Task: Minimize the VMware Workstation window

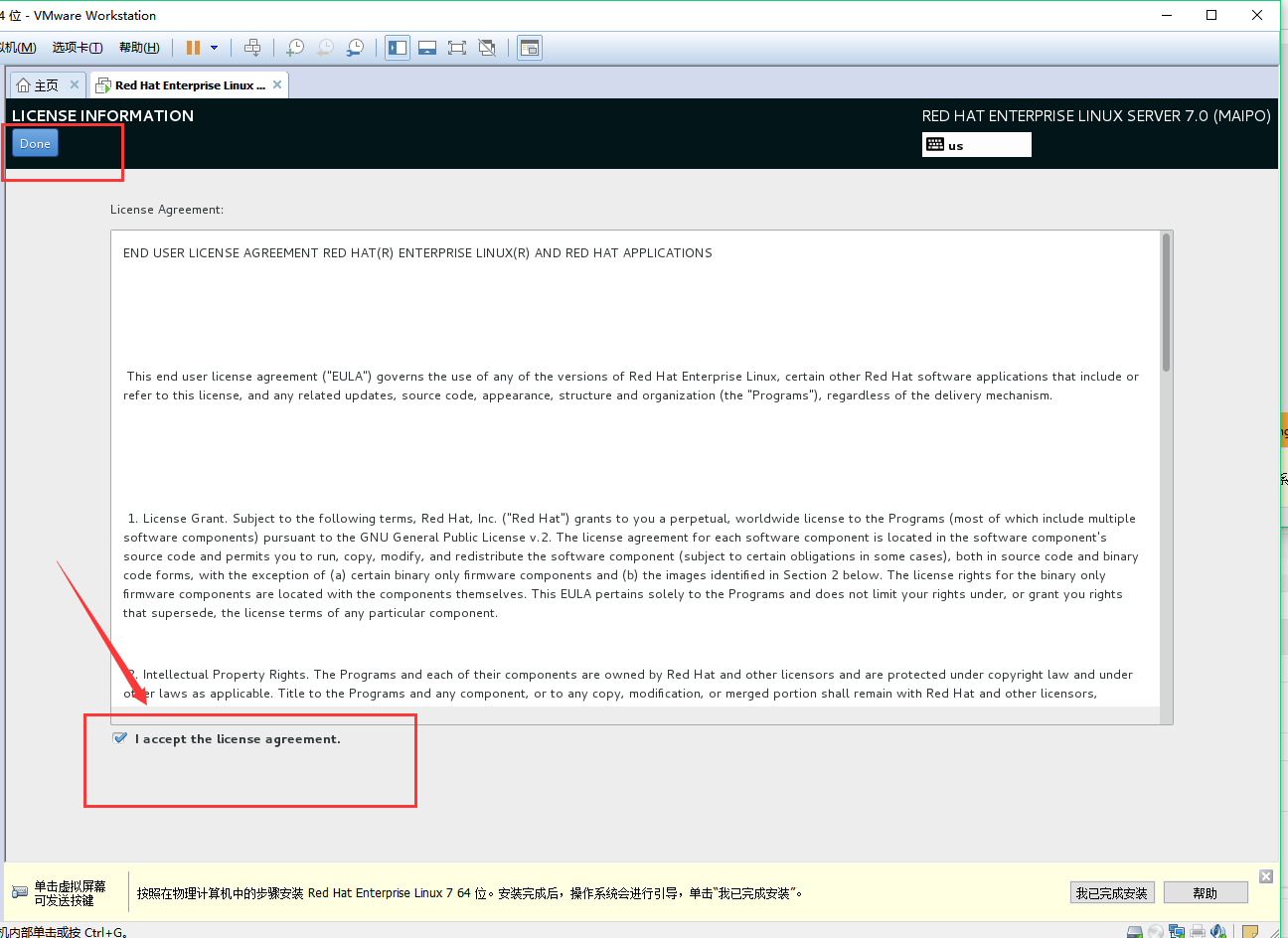Action: point(1167,15)
